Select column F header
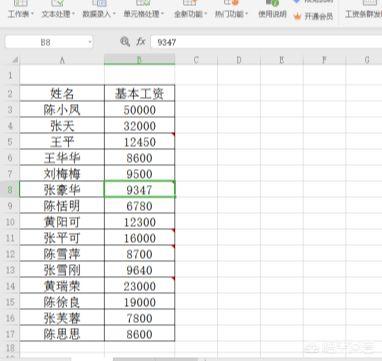The width and height of the screenshot is (382, 361). coord(324,60)
